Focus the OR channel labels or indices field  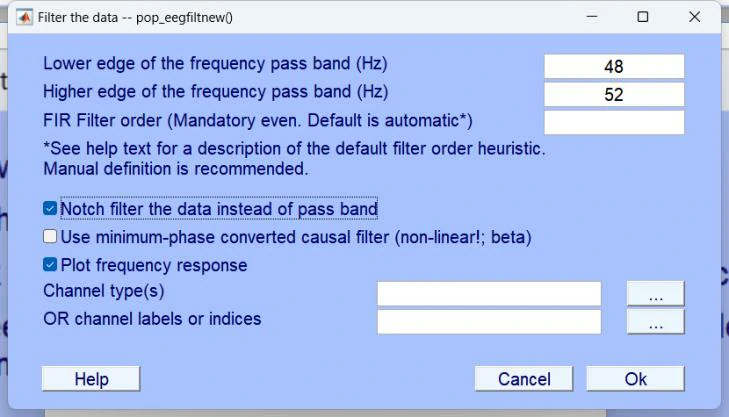coord(489,321)
